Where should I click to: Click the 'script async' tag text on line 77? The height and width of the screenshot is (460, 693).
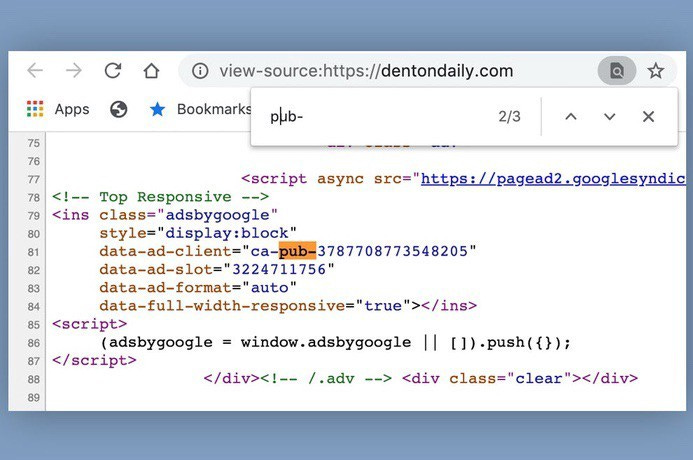[x=303, y=179]
